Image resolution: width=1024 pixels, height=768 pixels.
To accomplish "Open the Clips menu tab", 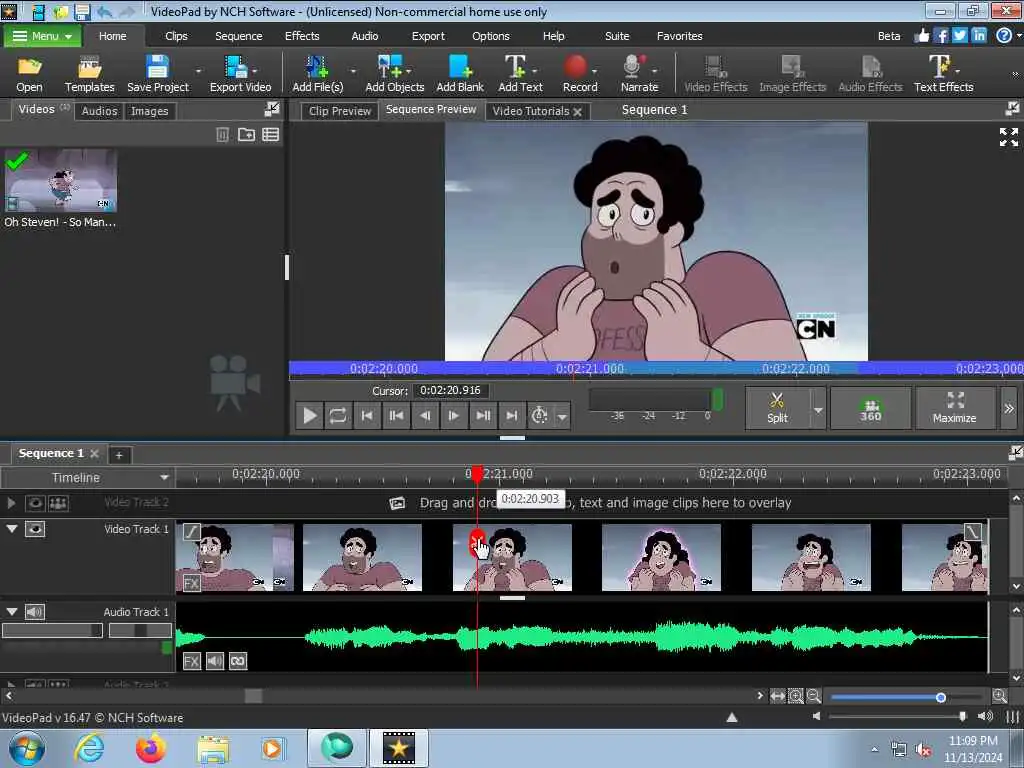I will point(176,36).
